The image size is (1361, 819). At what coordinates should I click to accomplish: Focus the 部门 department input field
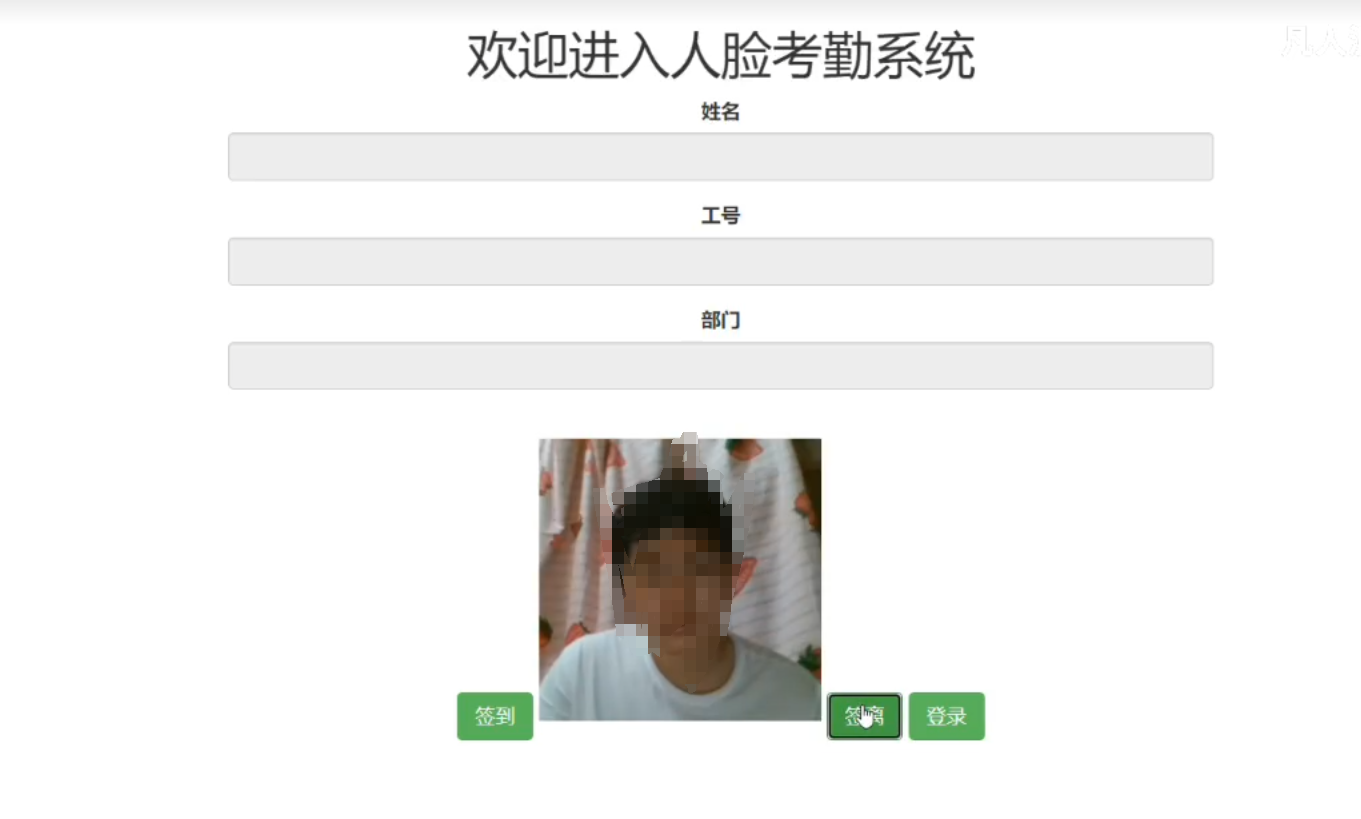[720, 365]
